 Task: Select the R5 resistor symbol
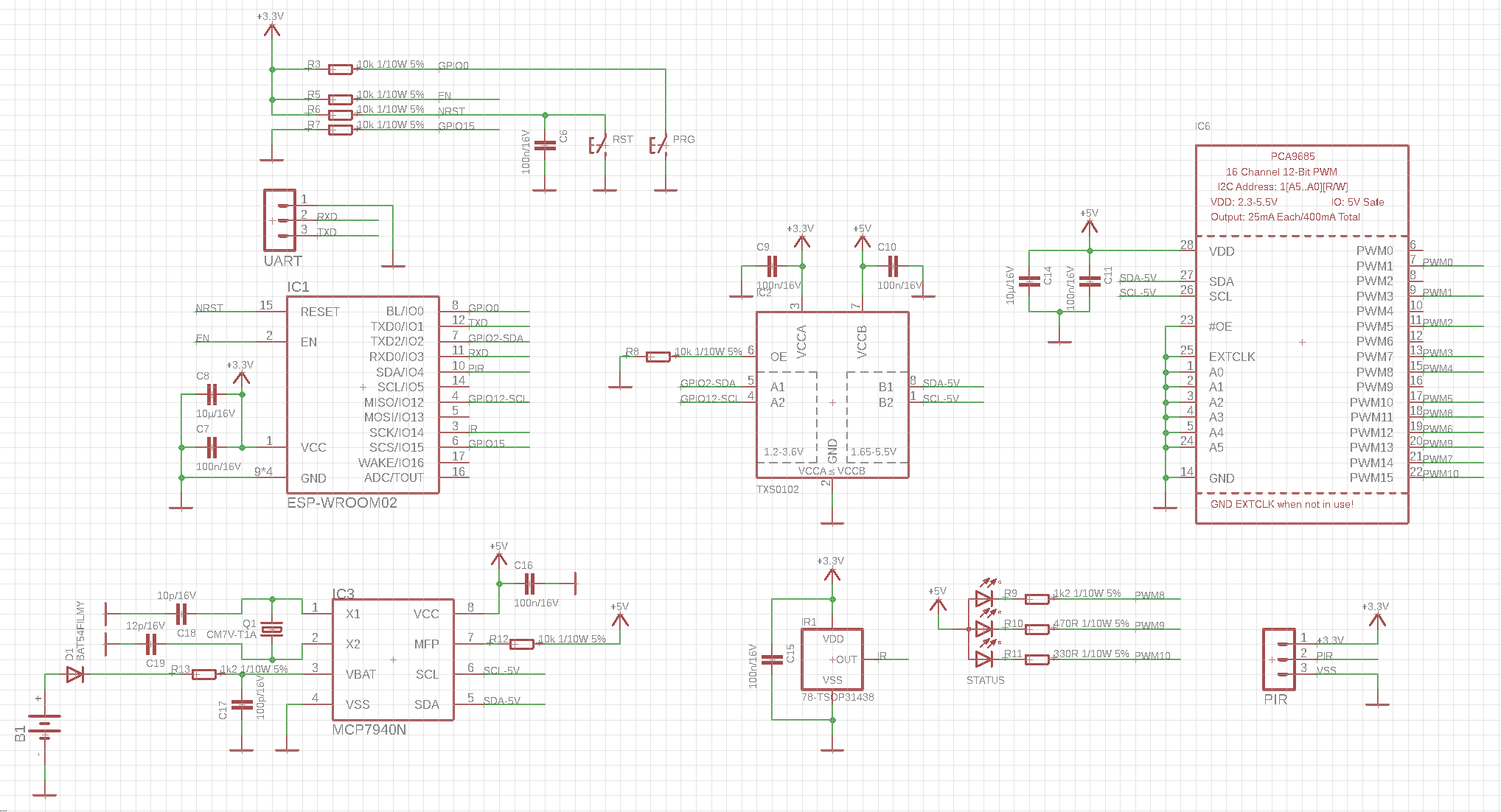coord(340,99)
